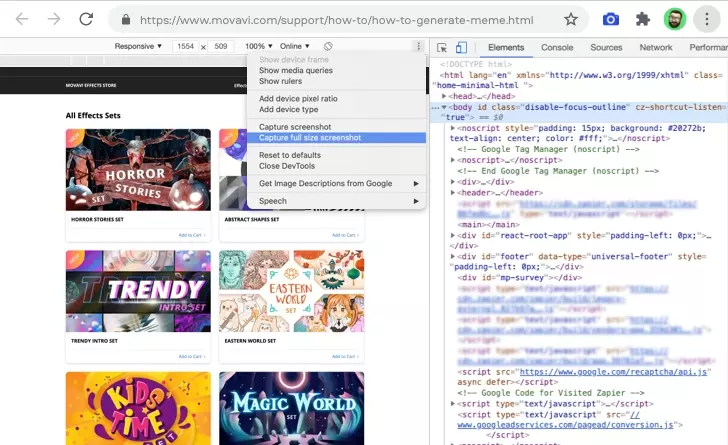This screenshot has width=728, height=445.
Task: Go forward to the next page
Action: tap(54, 19)
